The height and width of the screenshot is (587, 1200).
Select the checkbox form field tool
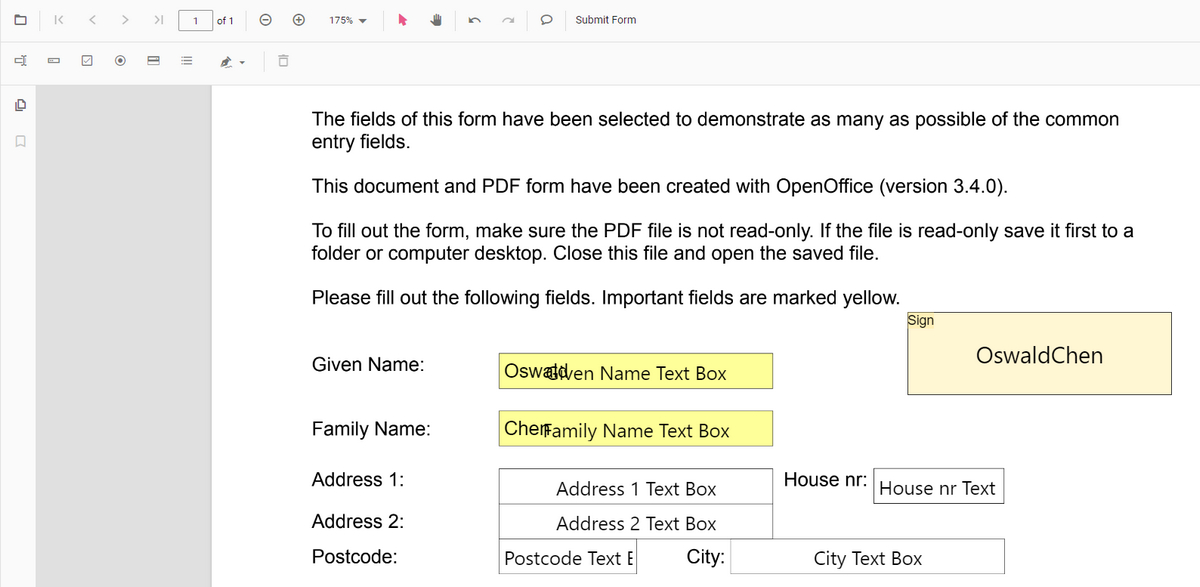click(86, 60)
